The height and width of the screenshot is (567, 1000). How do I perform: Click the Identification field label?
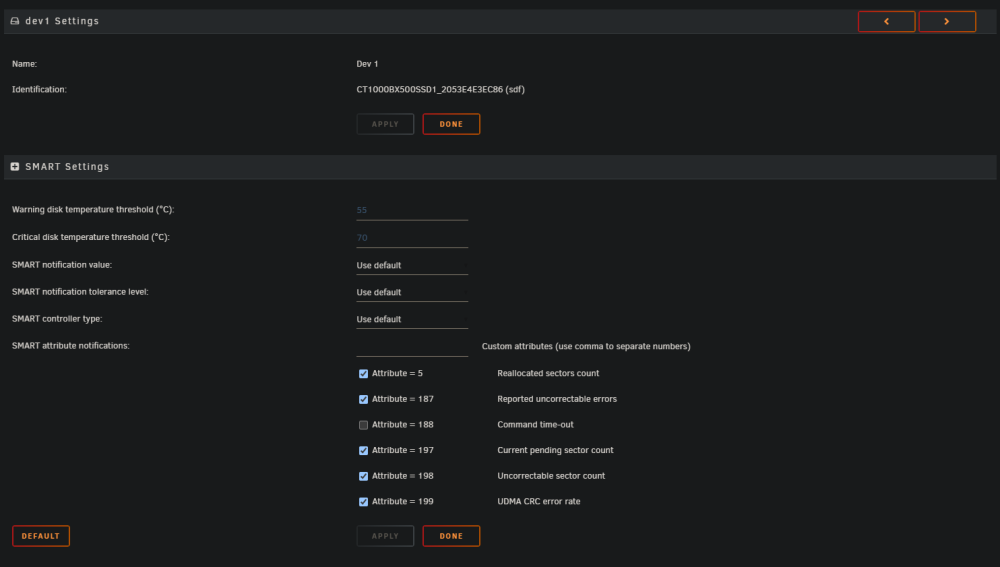point(39,89)
